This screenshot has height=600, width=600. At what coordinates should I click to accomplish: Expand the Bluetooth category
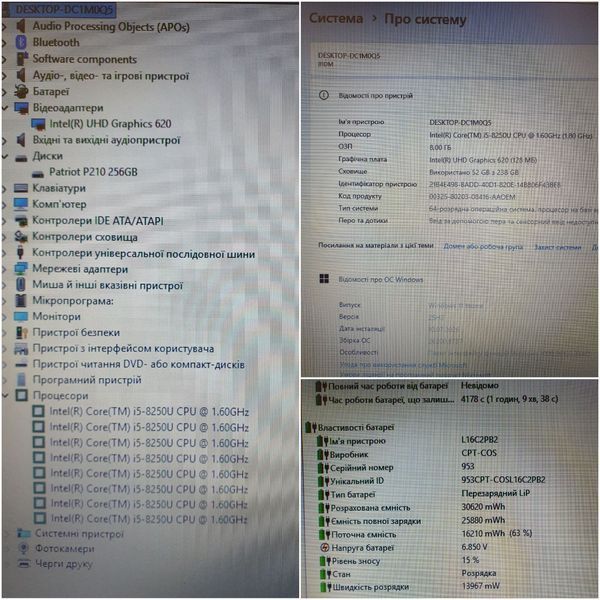[x=5, y=42]
